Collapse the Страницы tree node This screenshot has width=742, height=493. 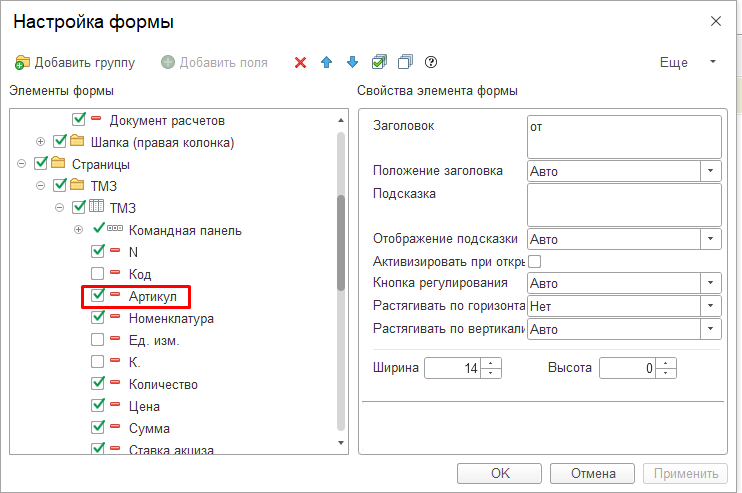click(22, 164)
